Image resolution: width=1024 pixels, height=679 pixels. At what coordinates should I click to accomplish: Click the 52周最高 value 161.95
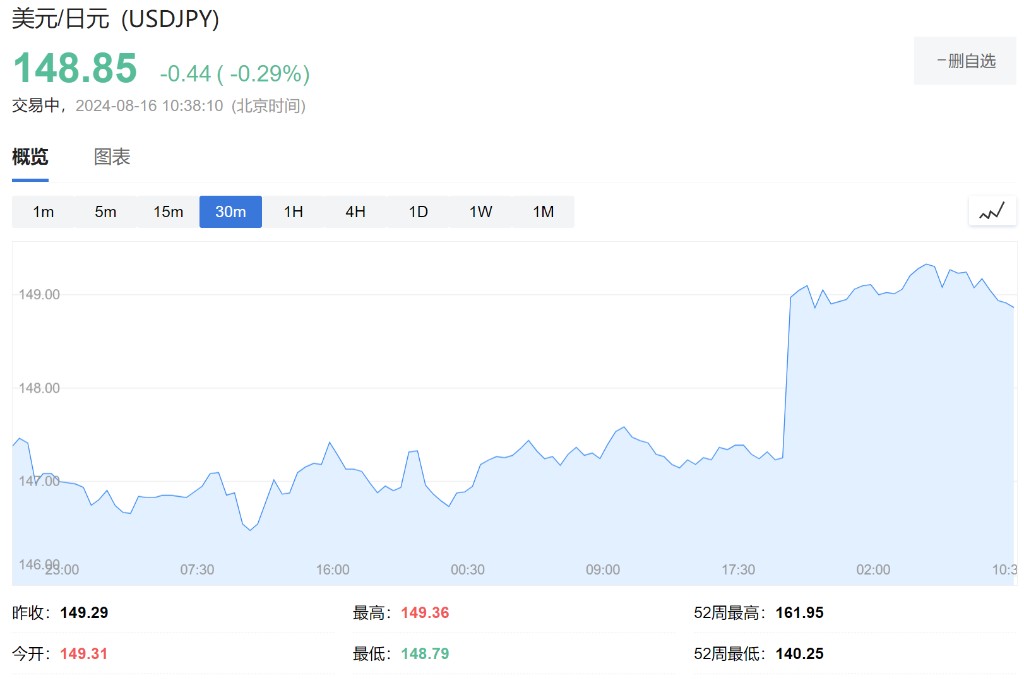[x=799, y=613]
